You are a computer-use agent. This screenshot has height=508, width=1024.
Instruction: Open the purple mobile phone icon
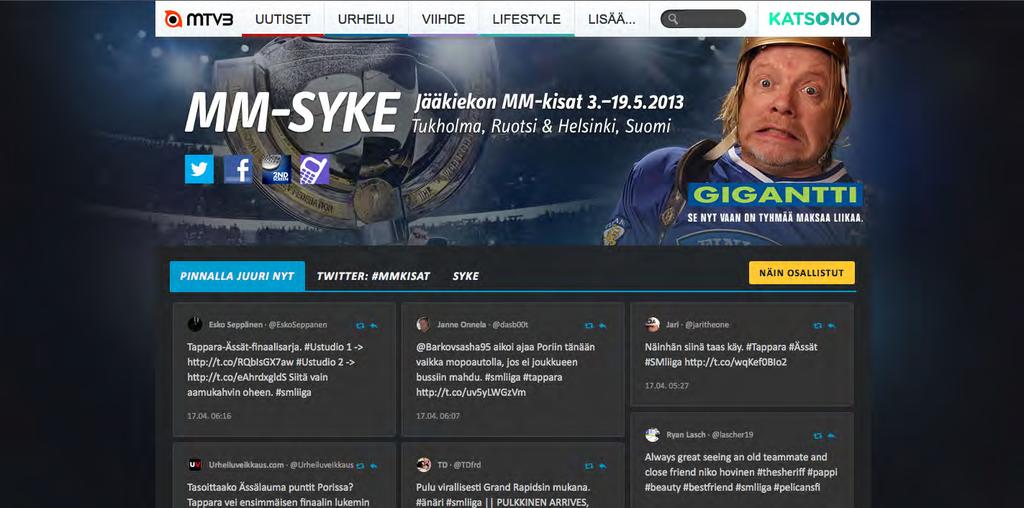(x=314, y=169)
